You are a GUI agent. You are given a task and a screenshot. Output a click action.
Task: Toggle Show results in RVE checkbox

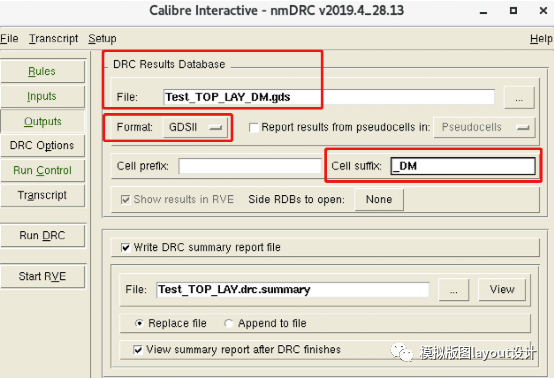(125, 200)
